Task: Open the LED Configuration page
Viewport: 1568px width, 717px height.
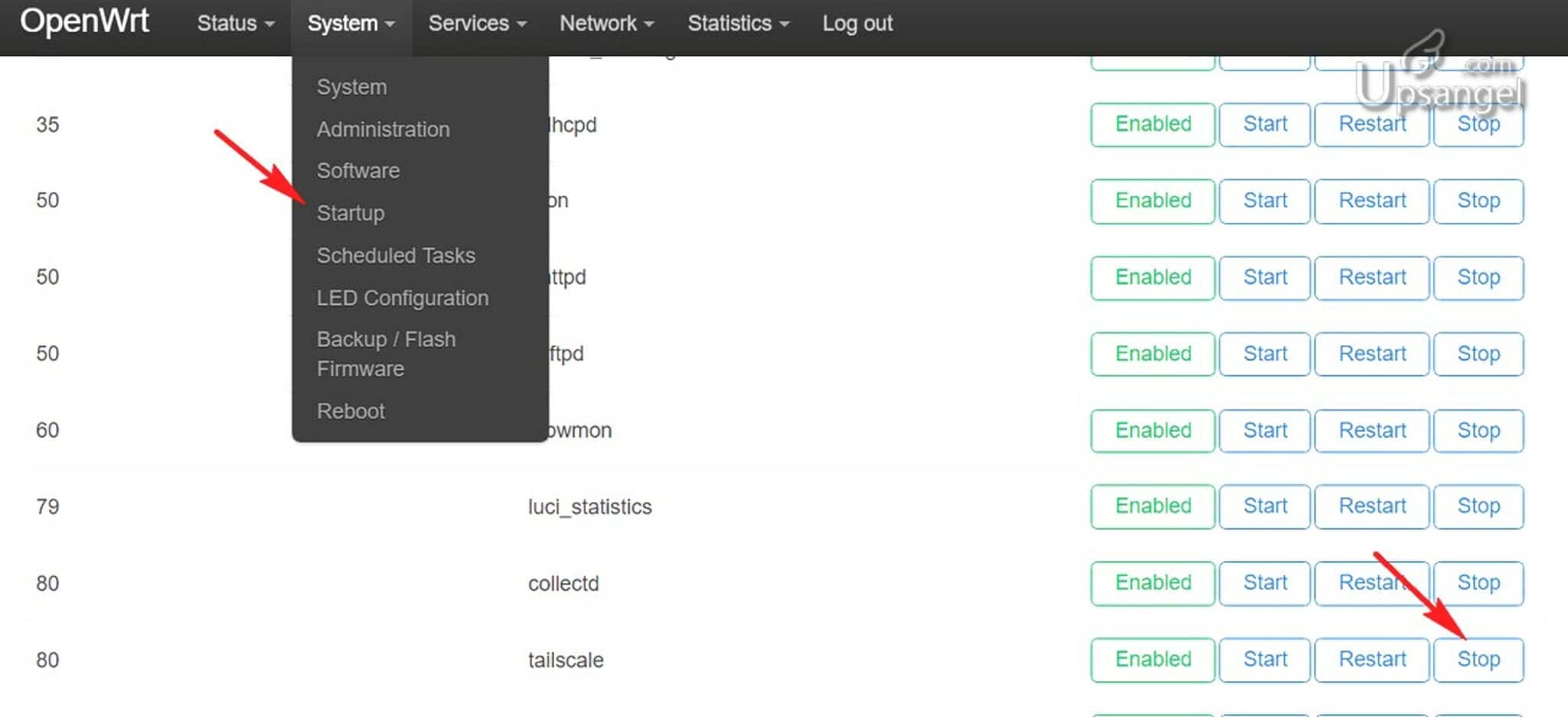Action: click(x=403, y=298)
